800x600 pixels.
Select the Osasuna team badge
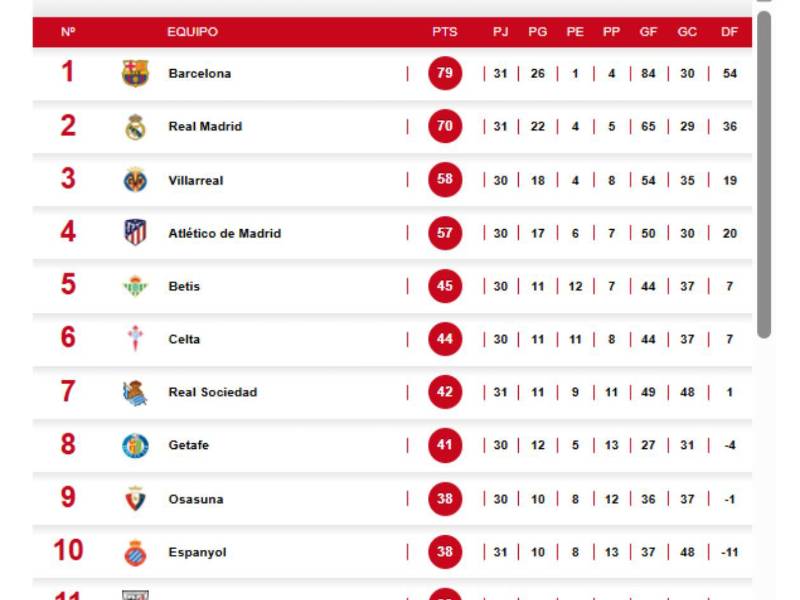137,498
